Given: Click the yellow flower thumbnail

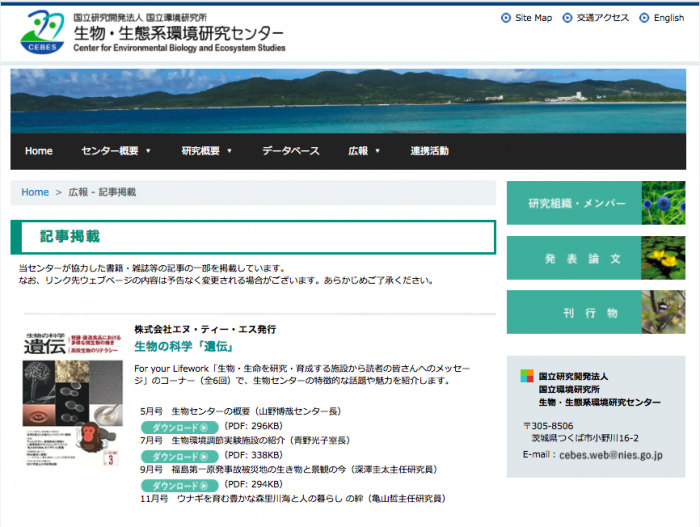Looking at the screenshot, I should (x=663, y=258).
